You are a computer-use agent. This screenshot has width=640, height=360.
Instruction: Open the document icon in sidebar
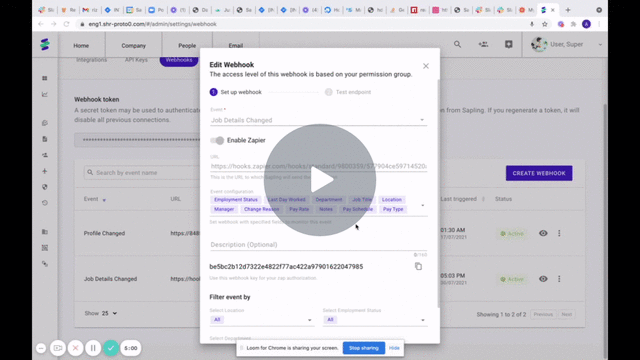(45, 139)
